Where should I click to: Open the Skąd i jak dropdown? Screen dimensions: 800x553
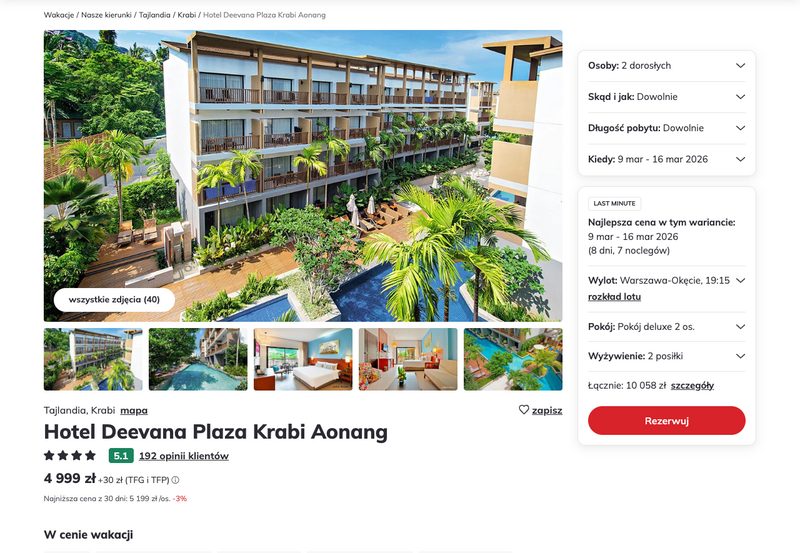666,96
